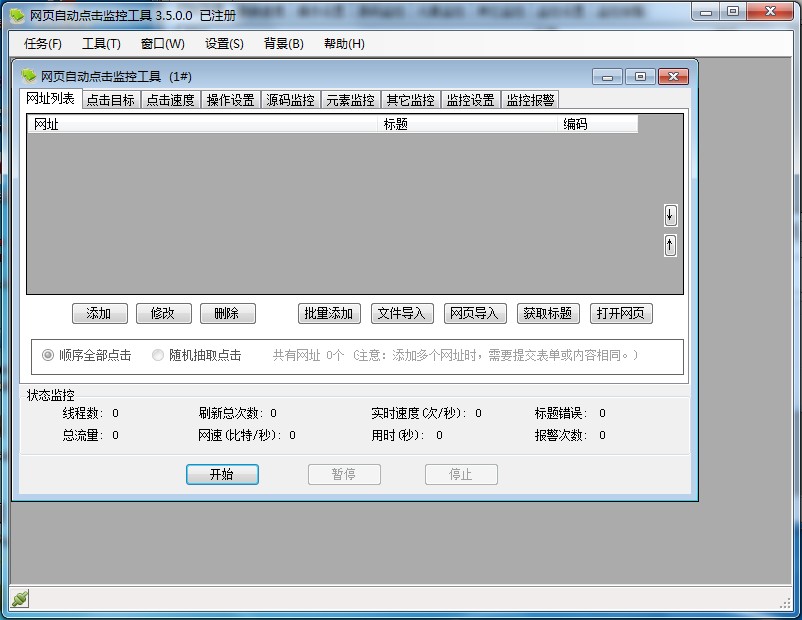Switch to the 监控报警 tab
This screenshot has width=802, height=620.
[x=530, y=100]
